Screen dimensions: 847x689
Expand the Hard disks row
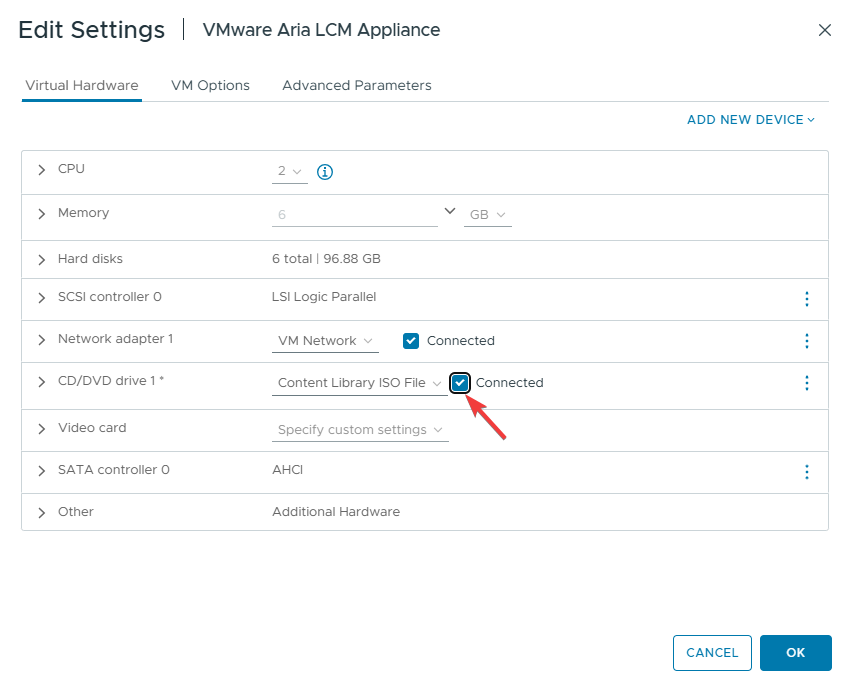42,260
